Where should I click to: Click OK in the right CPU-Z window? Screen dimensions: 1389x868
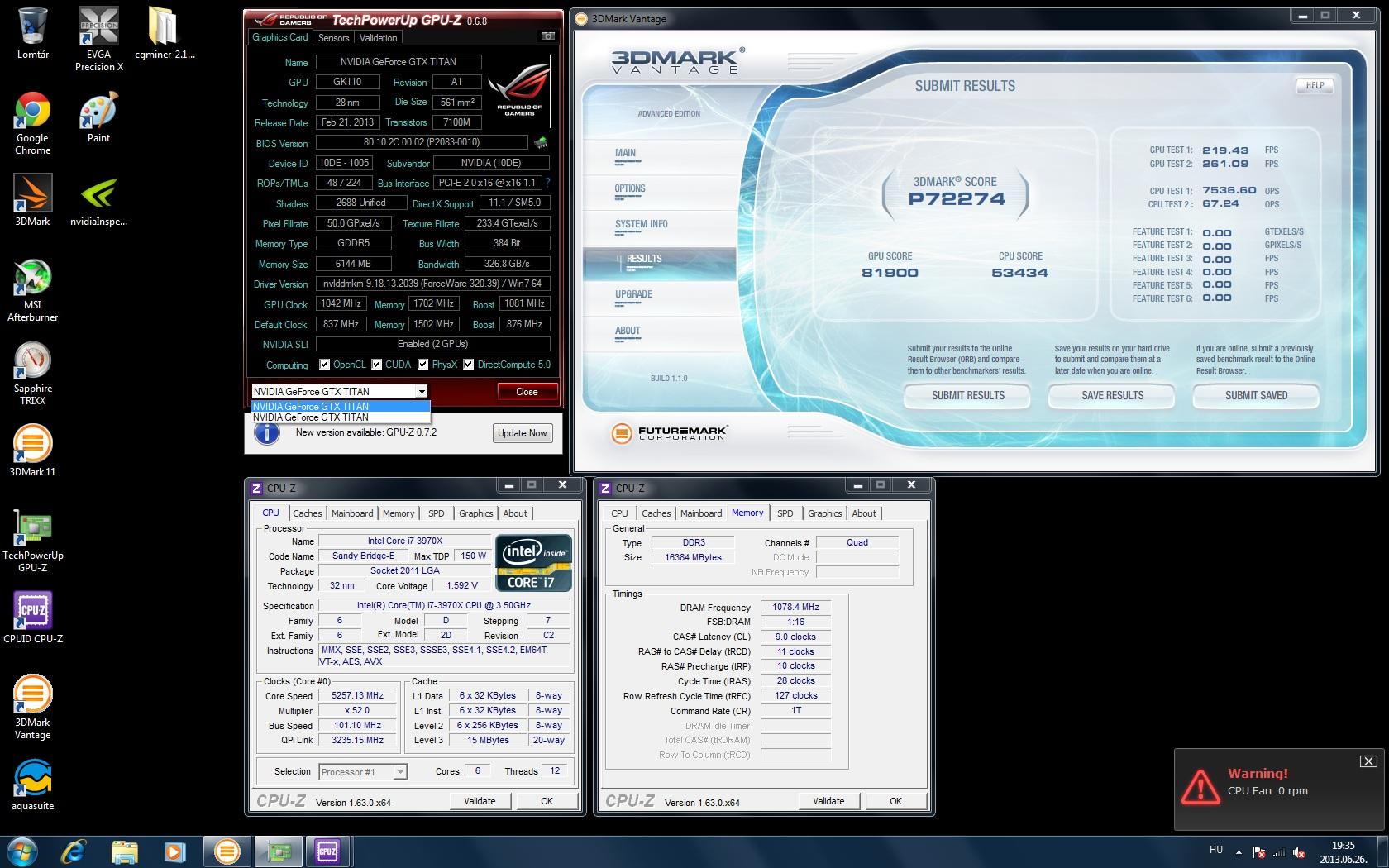(x=895, y=801)
